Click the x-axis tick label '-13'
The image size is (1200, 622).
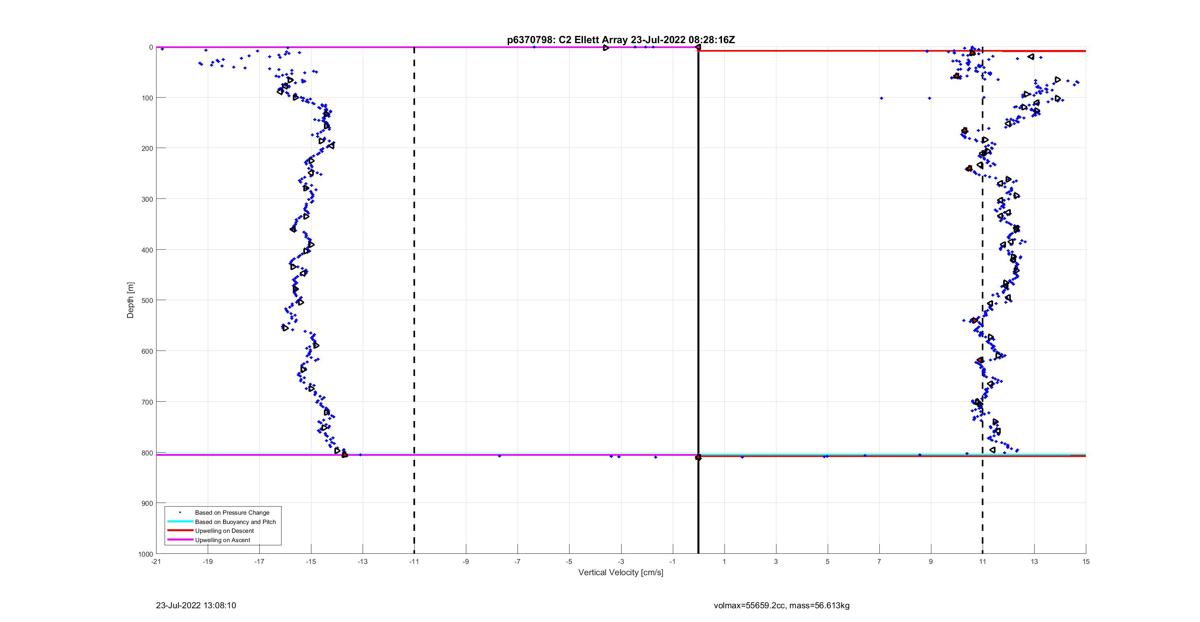(363, 561)
